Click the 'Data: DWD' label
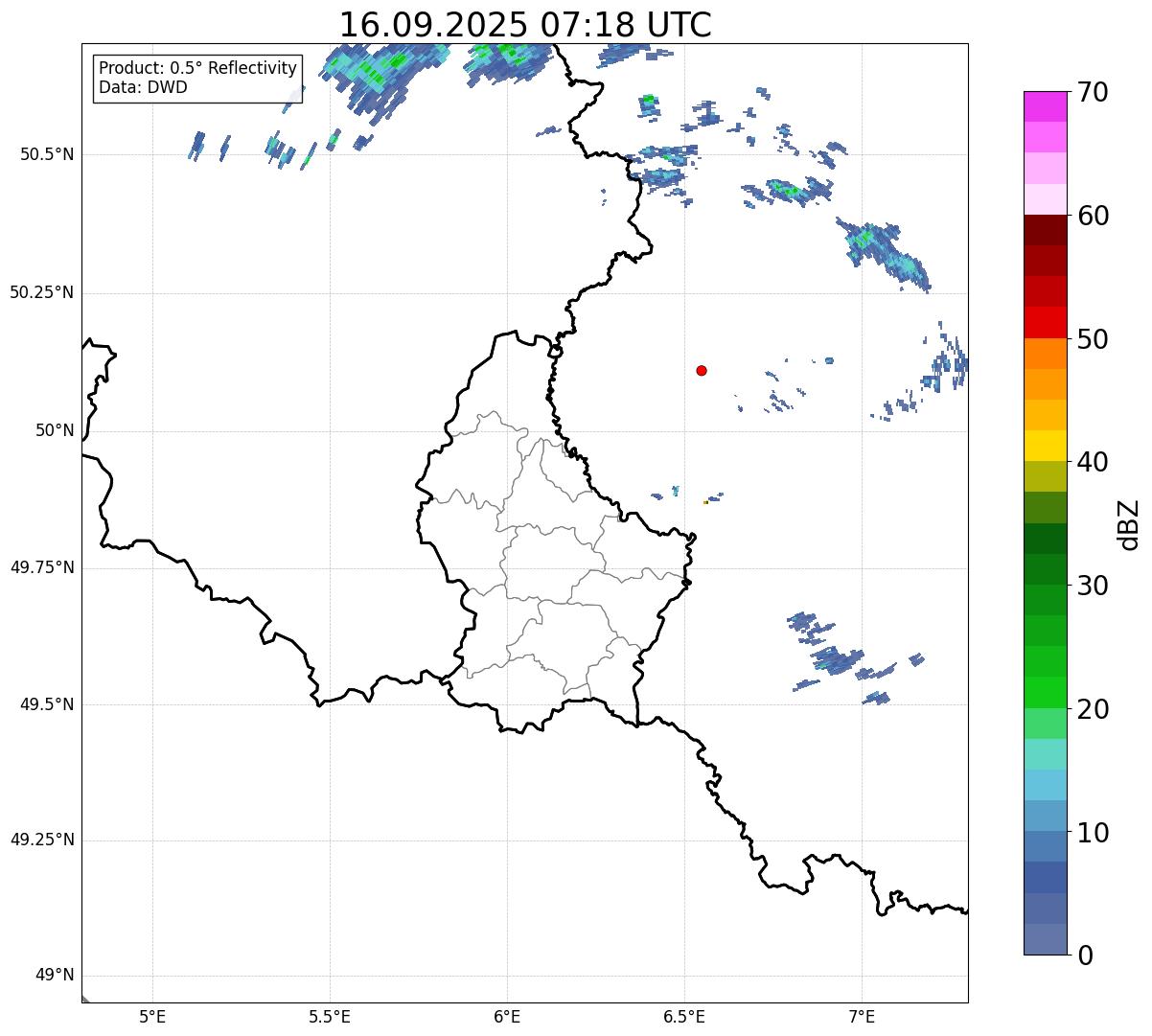 (x=143, y=87)
